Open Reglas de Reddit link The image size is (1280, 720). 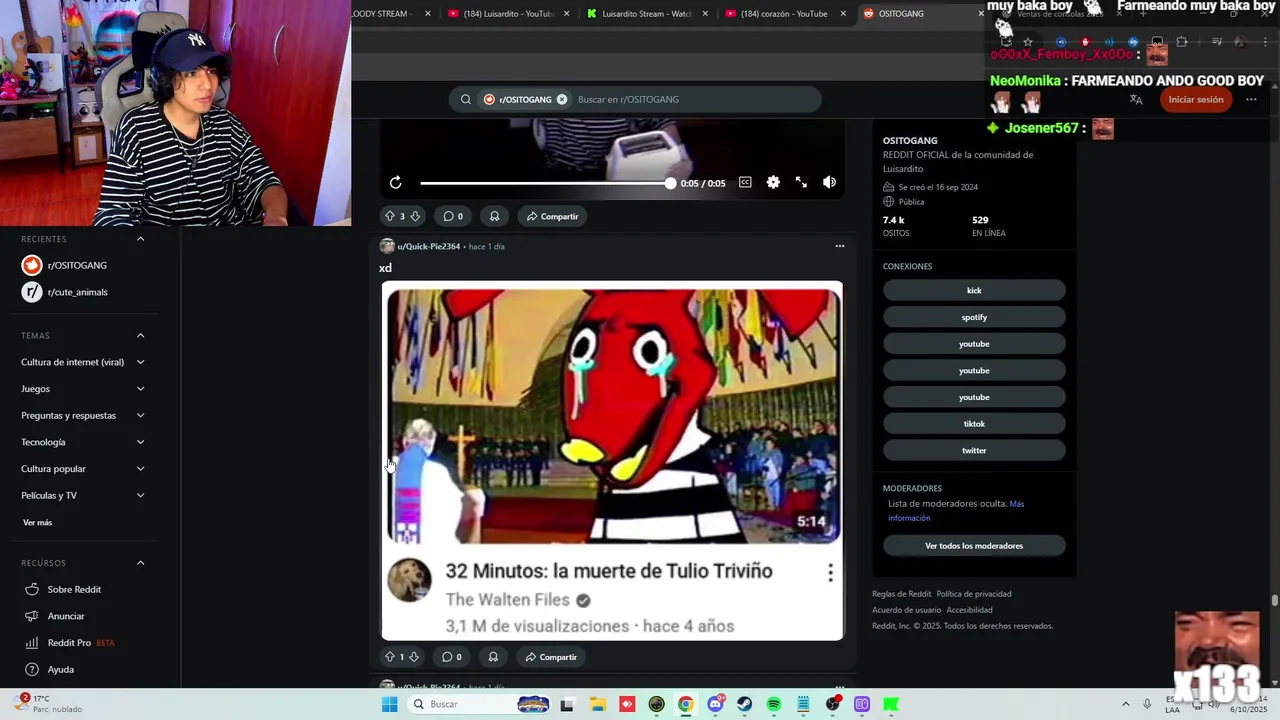click(x=901, y=594)
